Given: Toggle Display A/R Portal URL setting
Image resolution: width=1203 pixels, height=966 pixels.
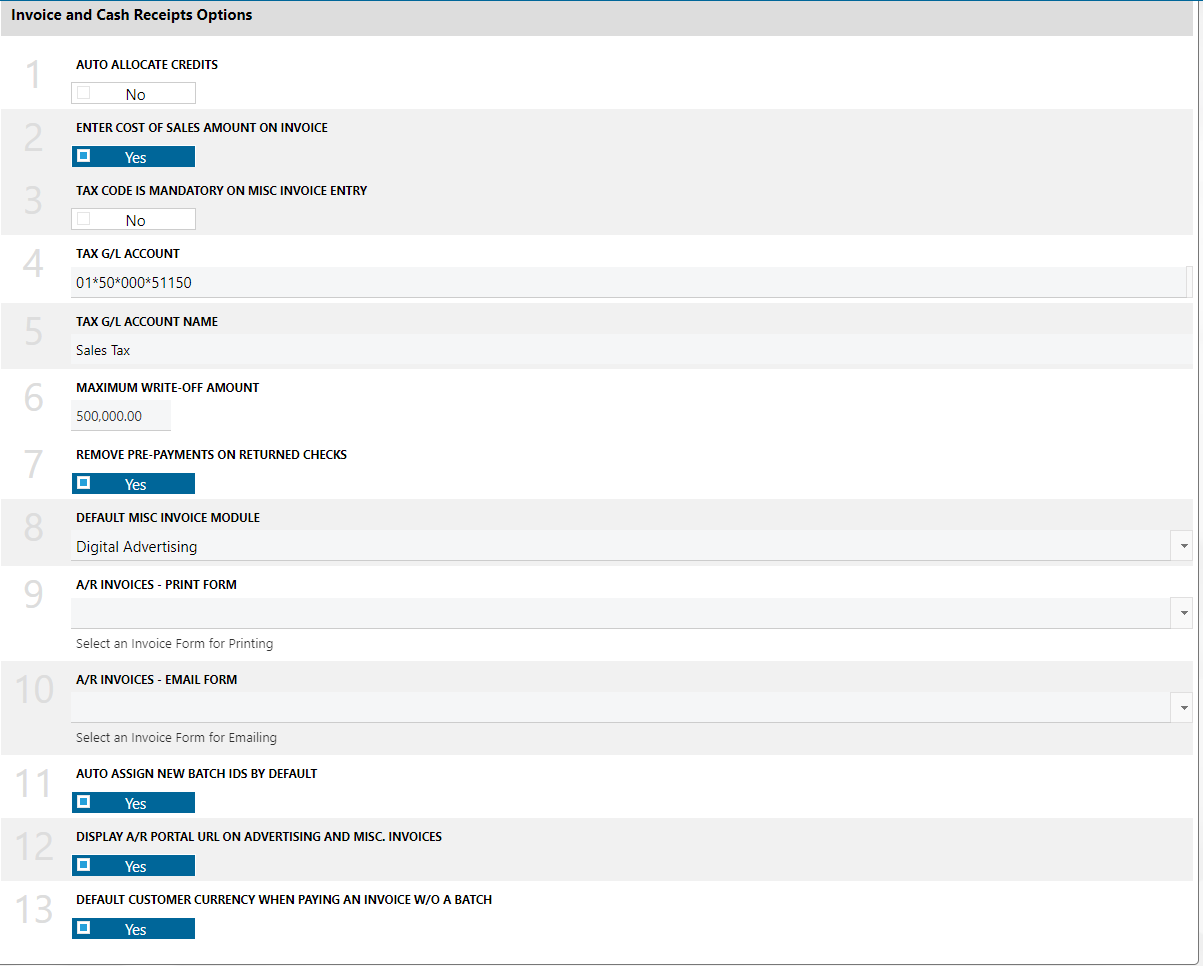Looking at the screenshot, I should pos(134,866).
